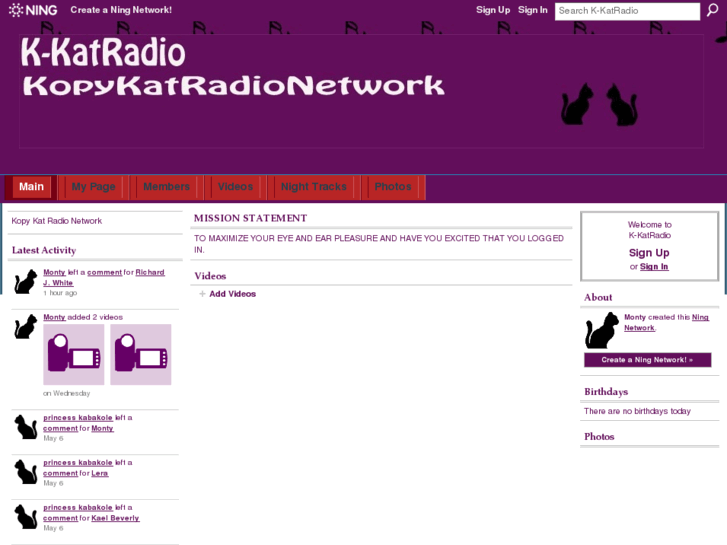
Task: Open the Ning Network link in About
Action: [x=666, y=322]
